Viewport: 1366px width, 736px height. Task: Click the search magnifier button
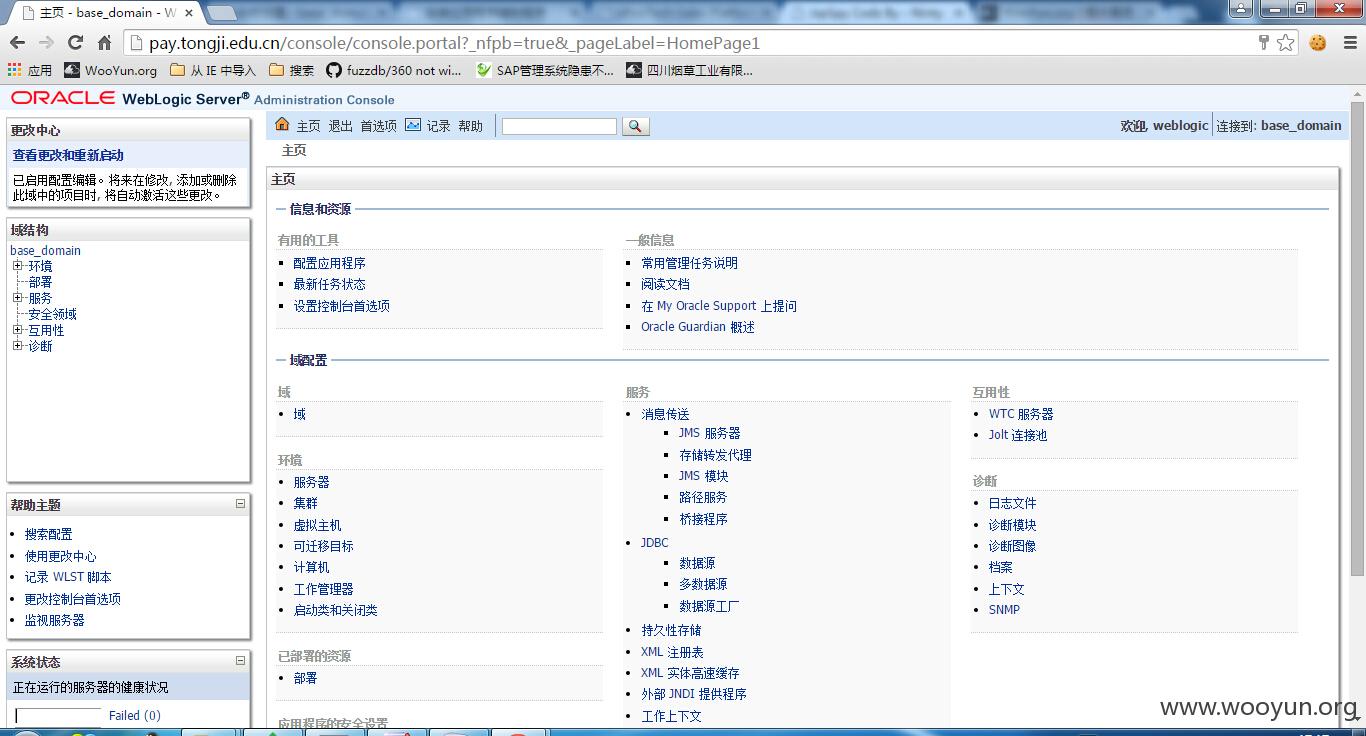(635, 126)
